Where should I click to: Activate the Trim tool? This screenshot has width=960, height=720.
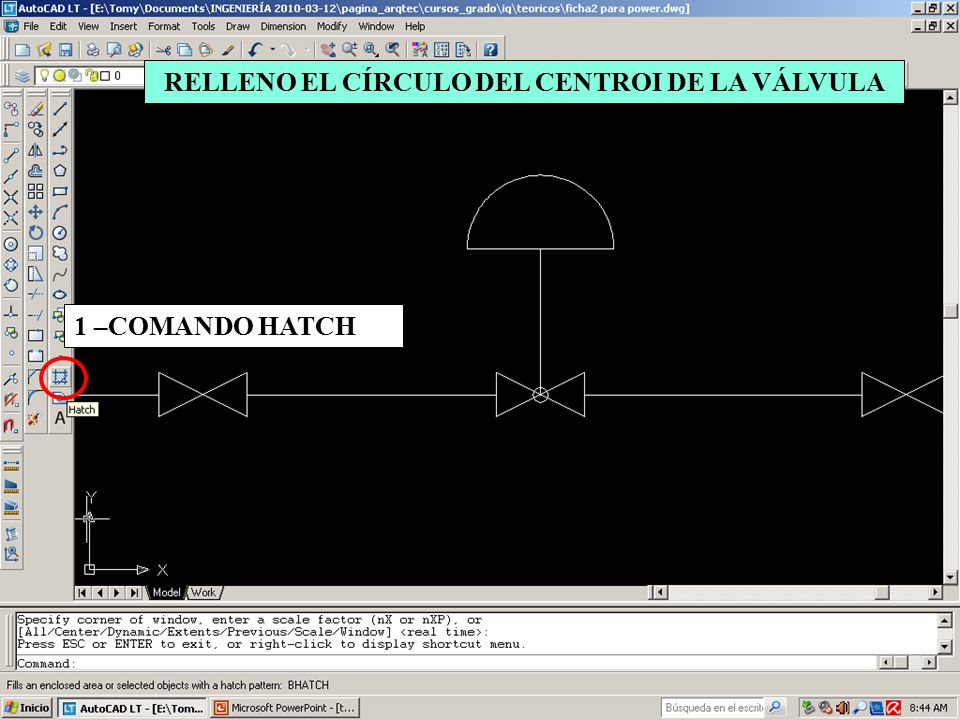point(36,294)
